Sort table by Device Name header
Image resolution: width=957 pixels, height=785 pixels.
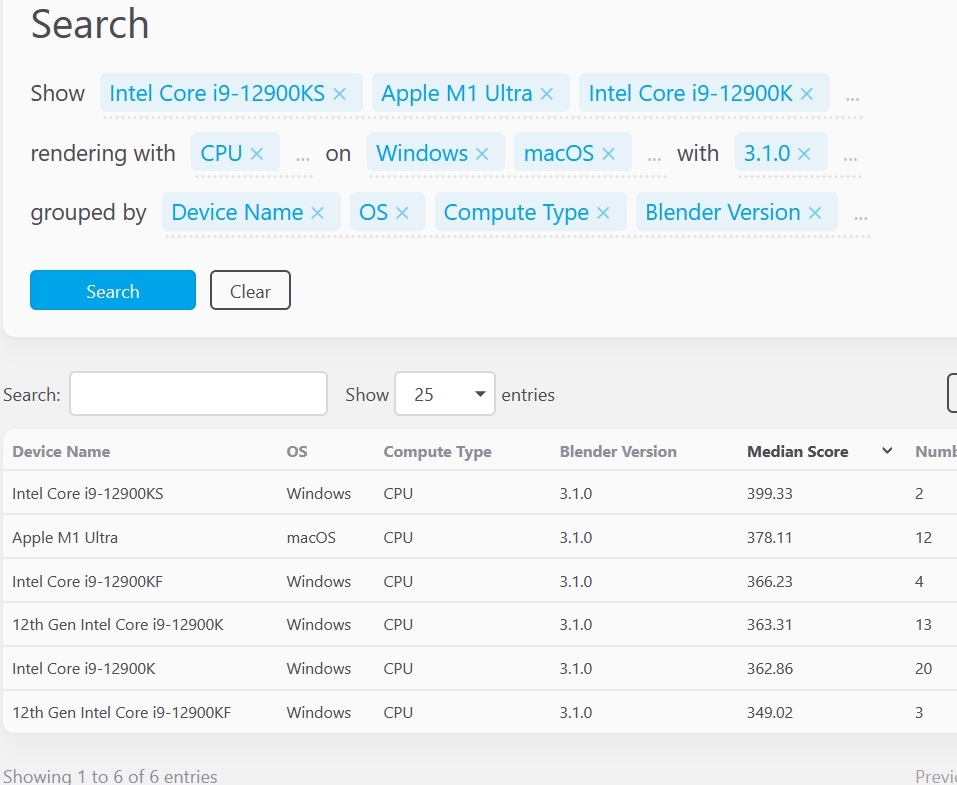(61, 452)
